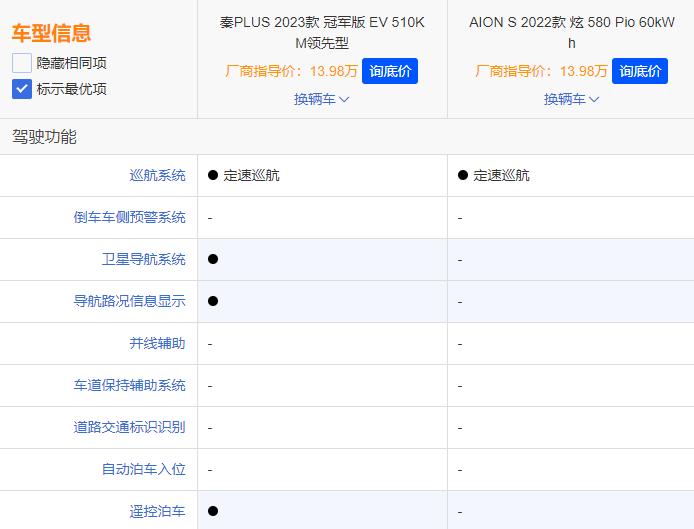Open the 并线辅助 link
The width and height of the screenshot is (694, 529).
[157, 343]
